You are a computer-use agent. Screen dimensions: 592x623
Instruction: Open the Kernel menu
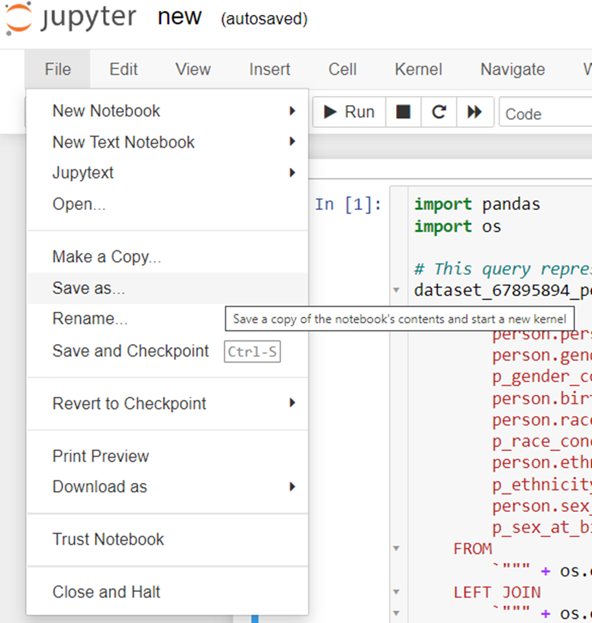point(418,69)
